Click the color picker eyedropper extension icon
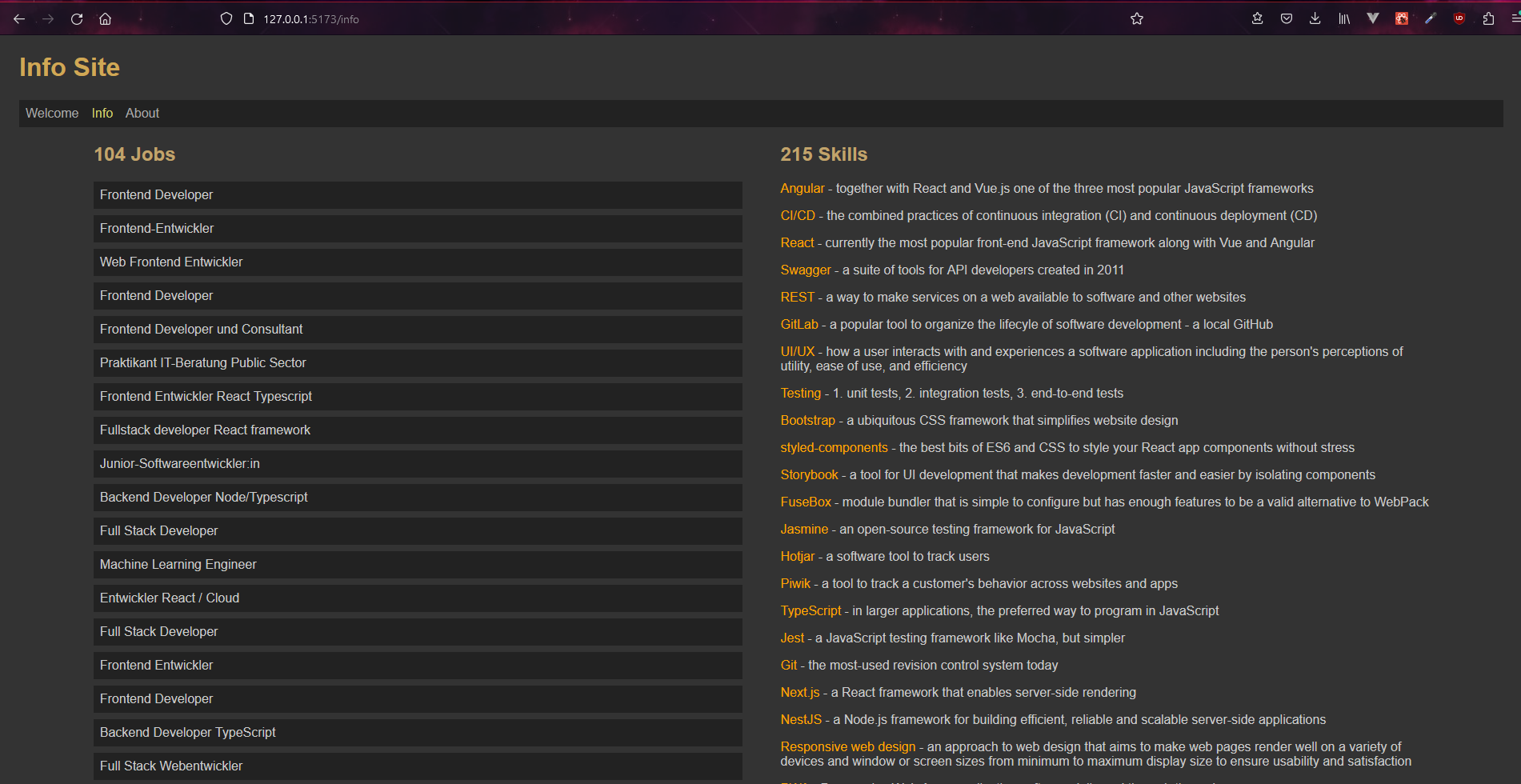1521x784 pixels. 1431,19
